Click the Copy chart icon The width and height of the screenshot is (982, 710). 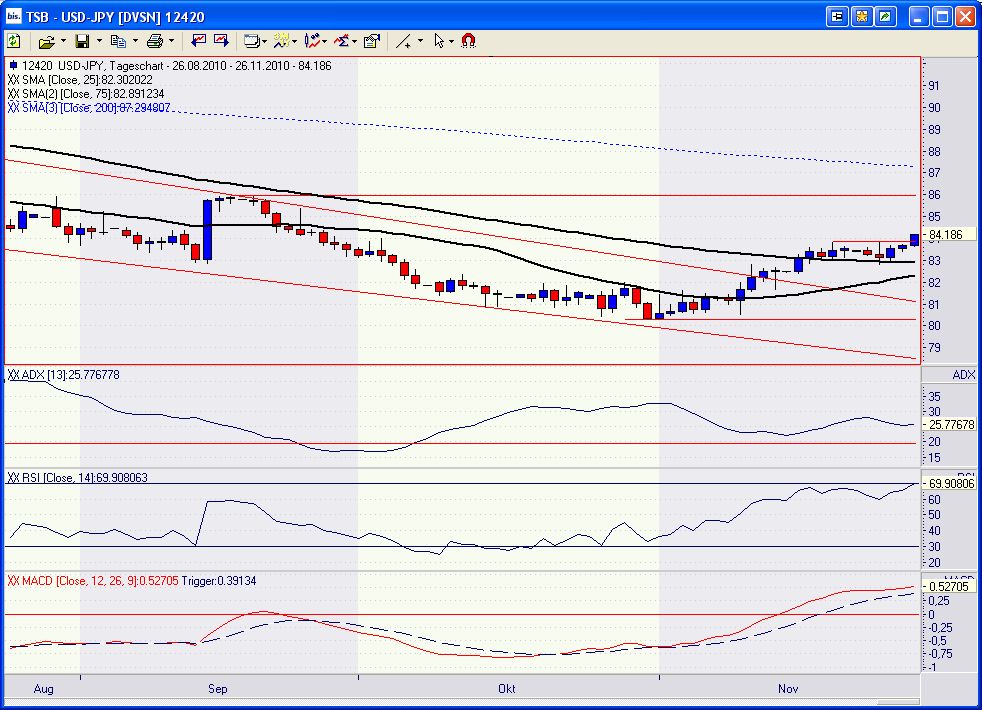(120, 41)
